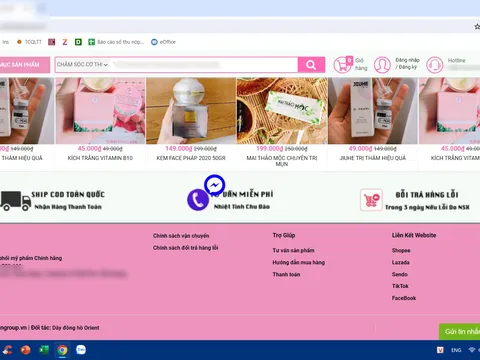Open the TikTok footer link
This screenshot has height=360, width=480.
[x=400, y=286]
